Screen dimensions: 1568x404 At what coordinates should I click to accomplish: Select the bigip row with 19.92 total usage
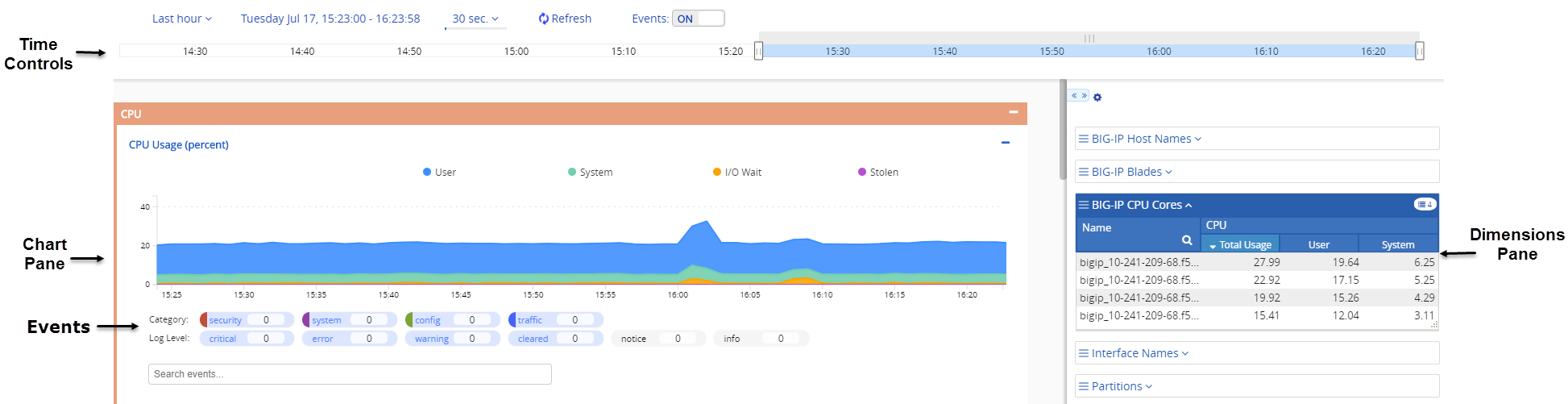[x=1257, y=298]
